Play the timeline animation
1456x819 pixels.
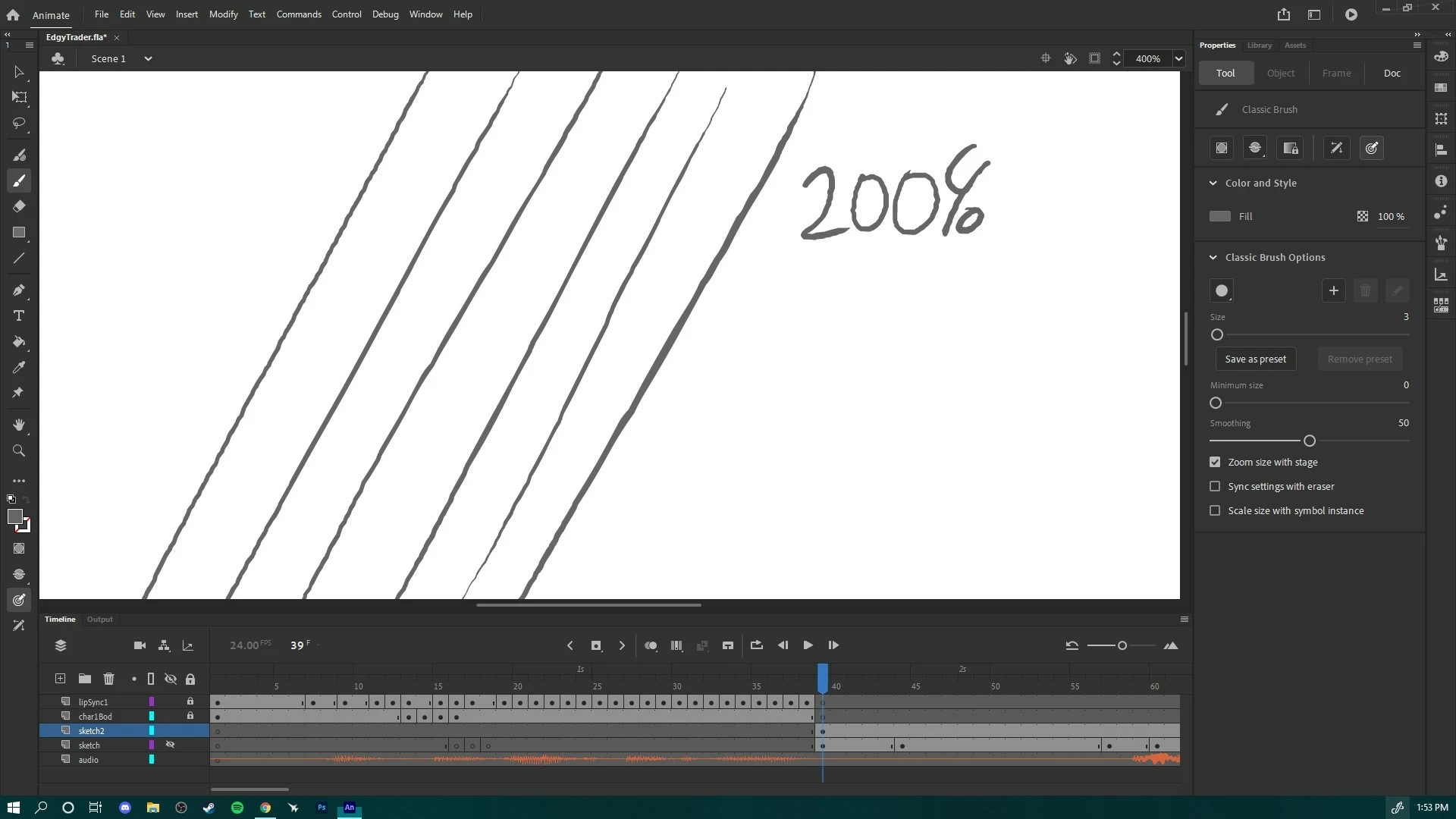coord(808,645)
